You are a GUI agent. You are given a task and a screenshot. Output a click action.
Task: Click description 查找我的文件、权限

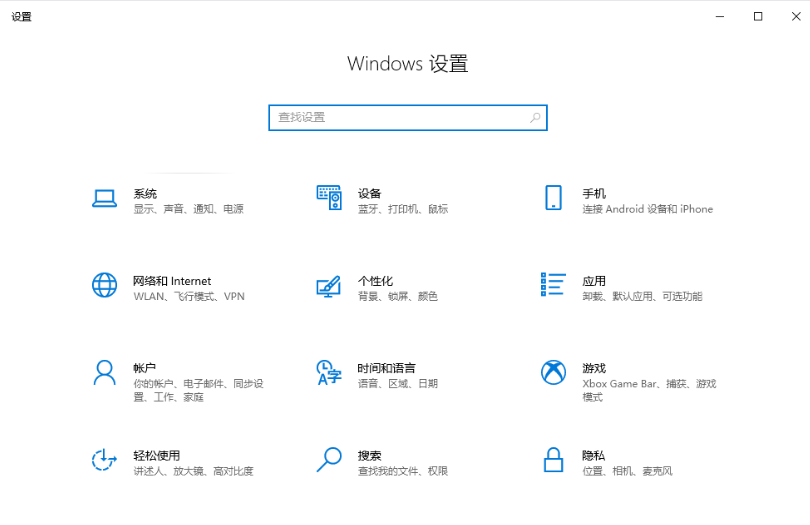(403, 471)
